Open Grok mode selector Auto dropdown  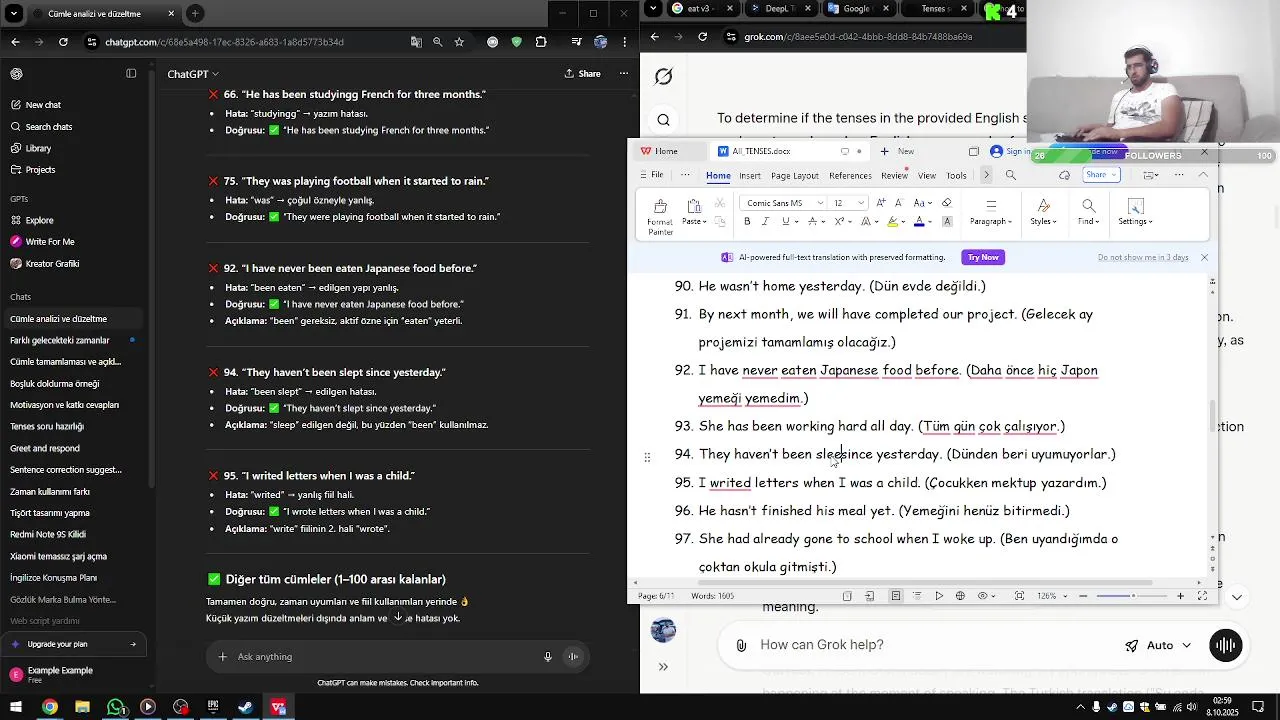(x=1159, y=646)
